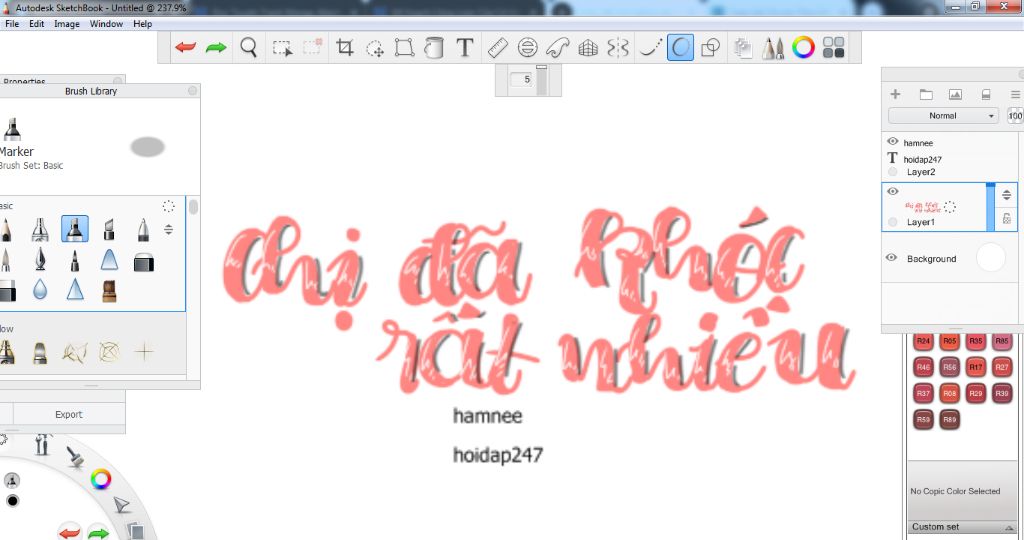Click the brush size field showing 5
Image resolution: width=1024 pixels, height=540 pixels.
[522, 79]
